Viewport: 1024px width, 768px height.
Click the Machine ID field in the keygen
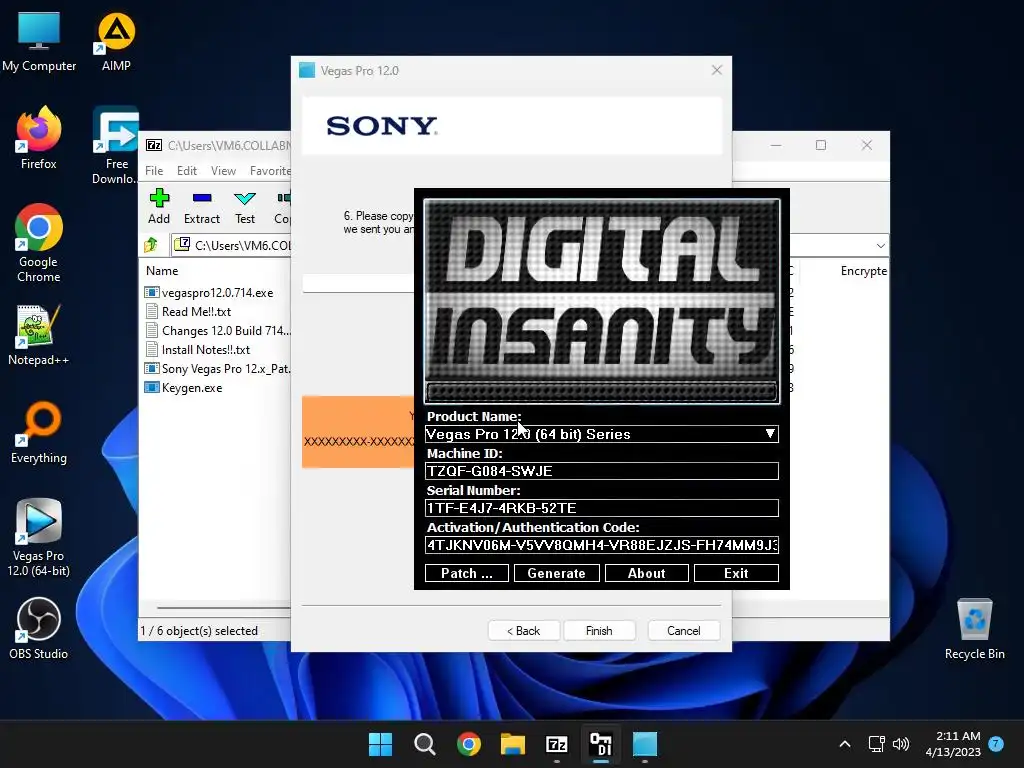click(601, 471)
